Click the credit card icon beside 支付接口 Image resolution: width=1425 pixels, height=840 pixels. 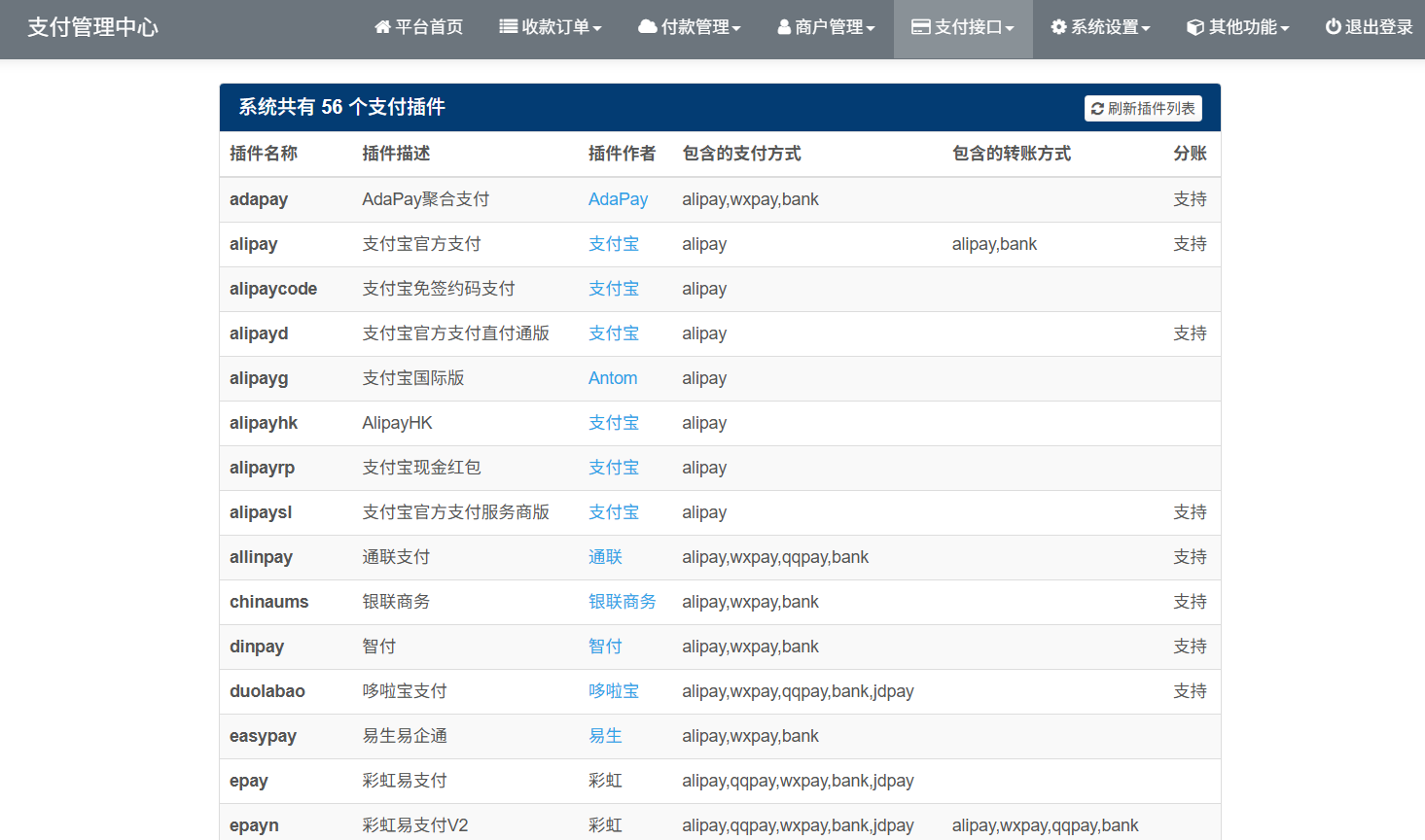click(x=920, y=27)
